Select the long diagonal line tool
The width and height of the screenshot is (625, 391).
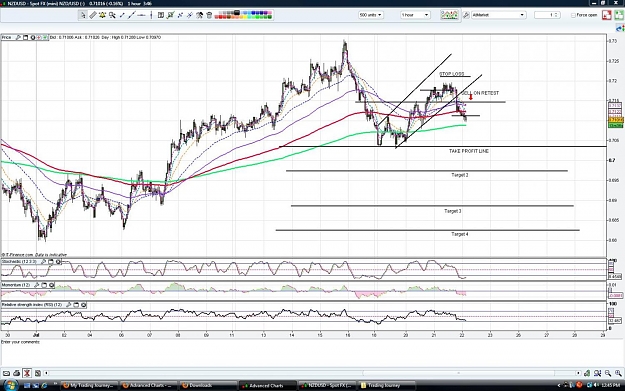[131, 15]
